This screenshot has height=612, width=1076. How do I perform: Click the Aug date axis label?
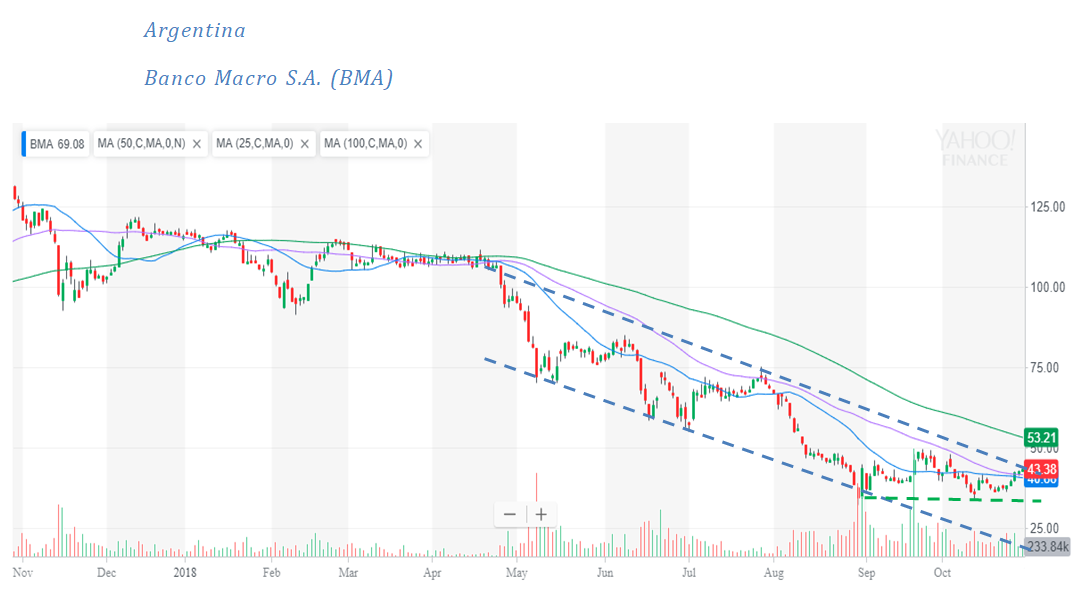[x=773, y=572]
